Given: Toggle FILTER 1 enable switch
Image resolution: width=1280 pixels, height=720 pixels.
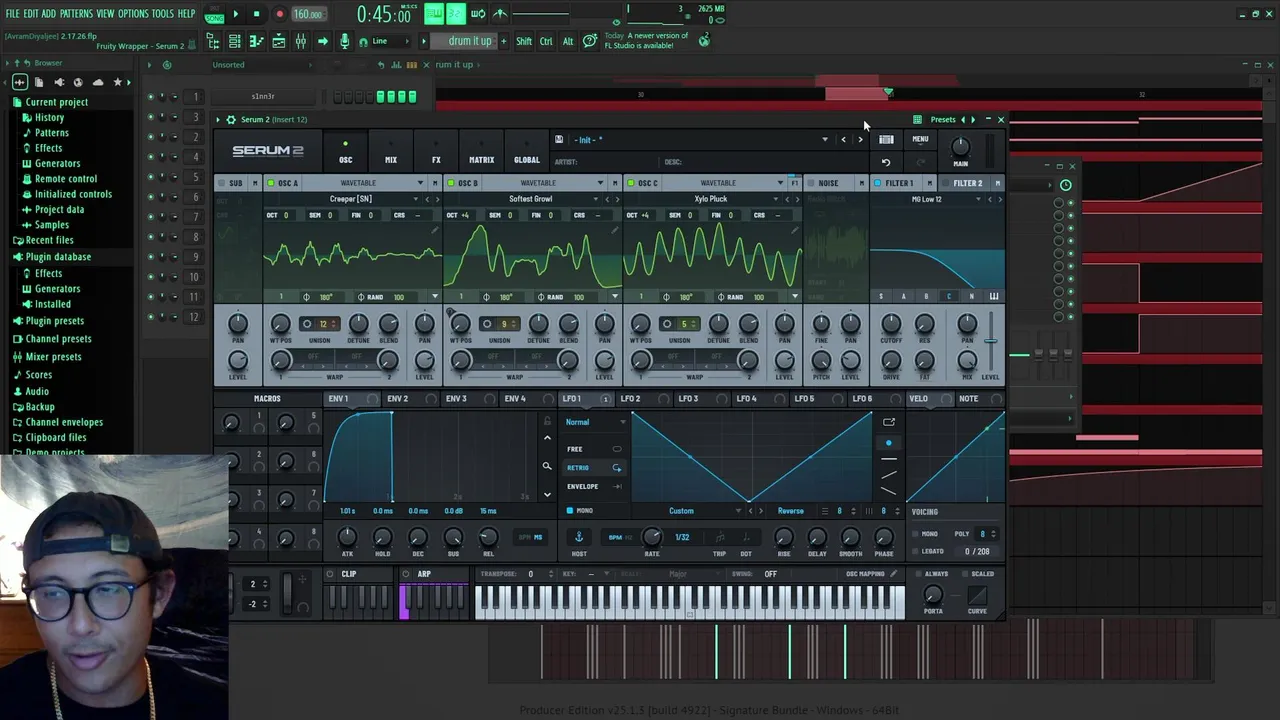Looking at the screenshot, I should [x=877, y=183].
